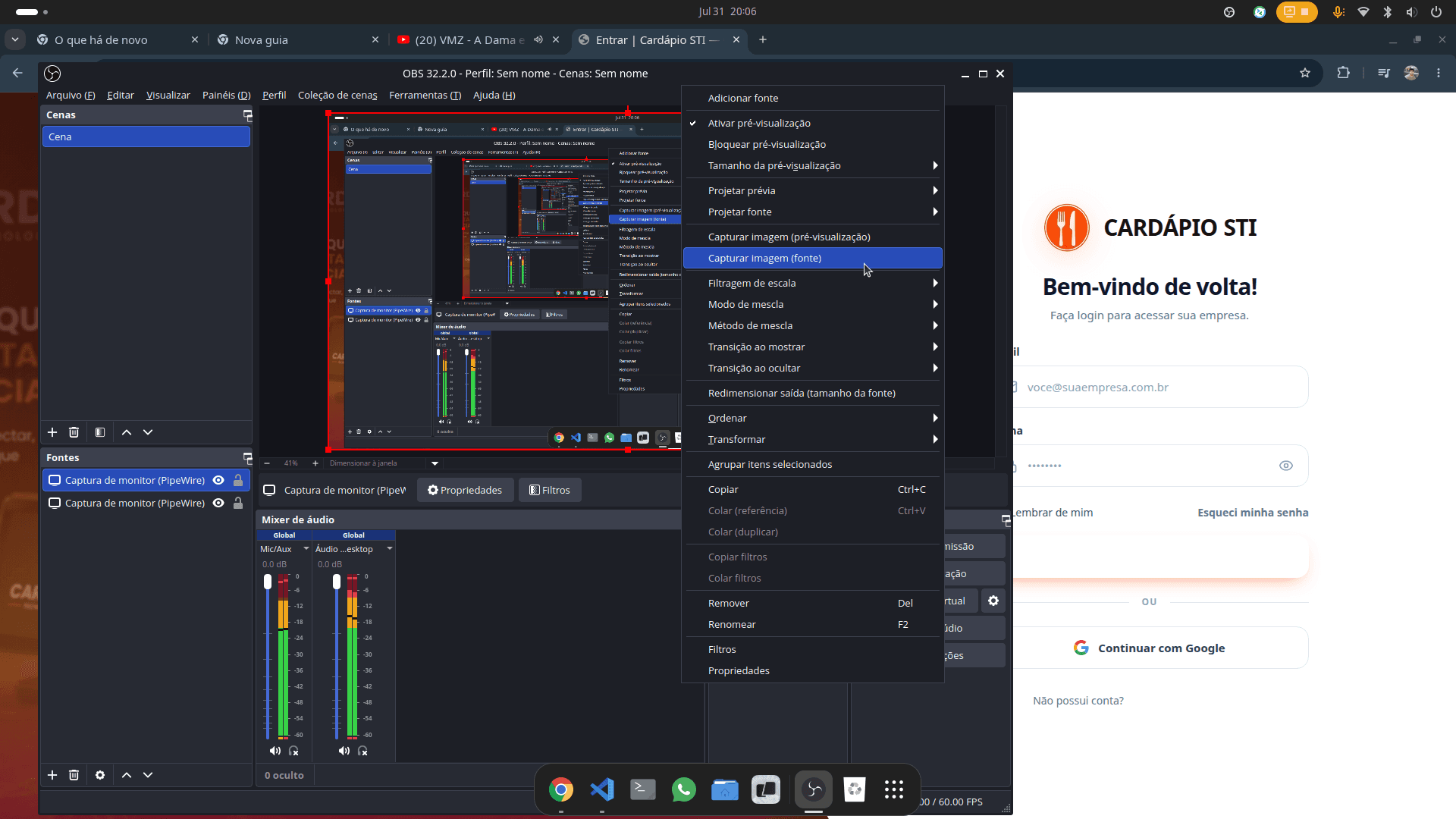Image resolution: width=1456 pixels, height=819 pixels.
Task: Move scene down in the Cenas panel
Action: point(148,432)
